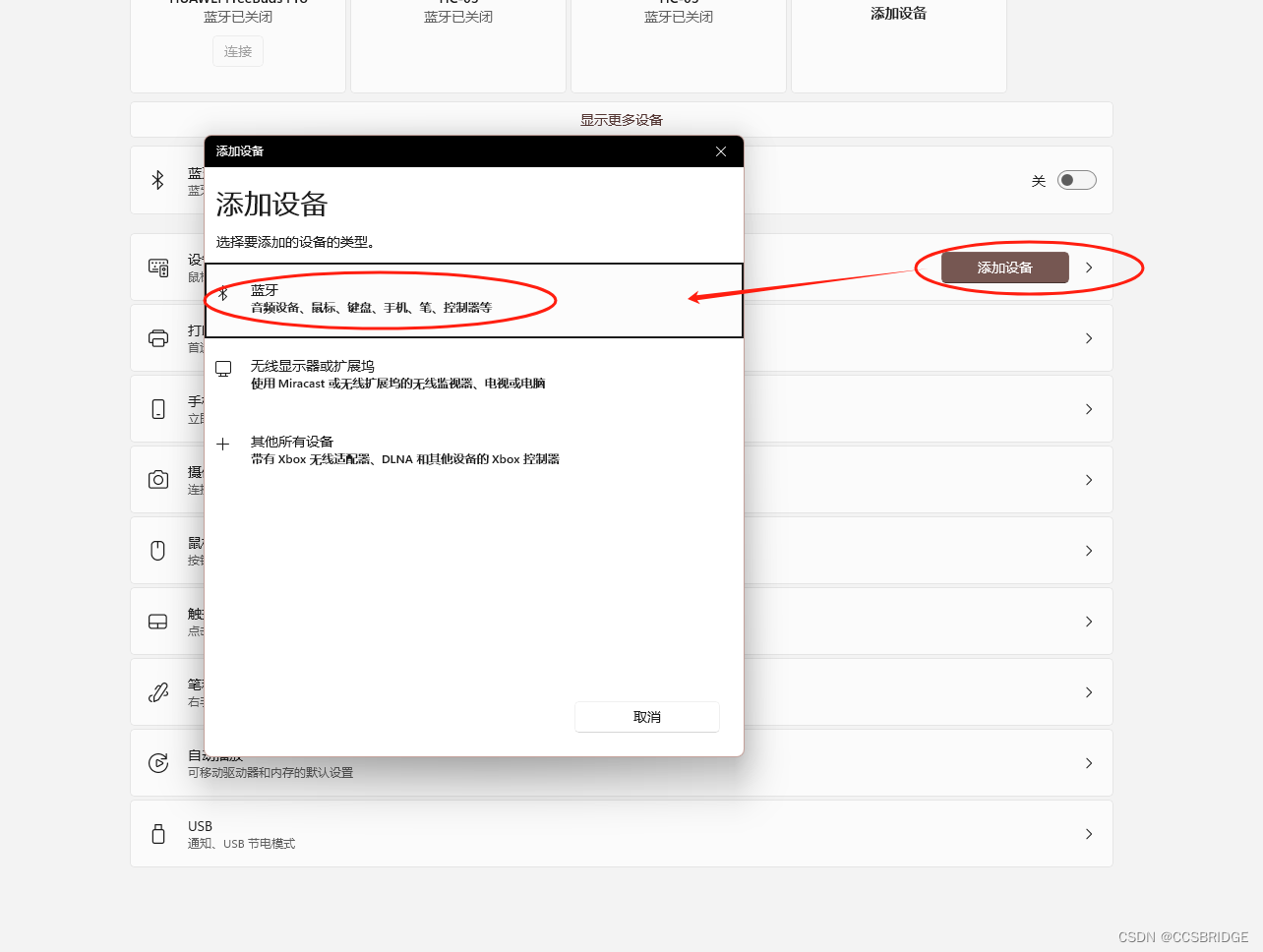Click the USB row title
This screenshot has width=1263, height=952.
pos(201,826)
